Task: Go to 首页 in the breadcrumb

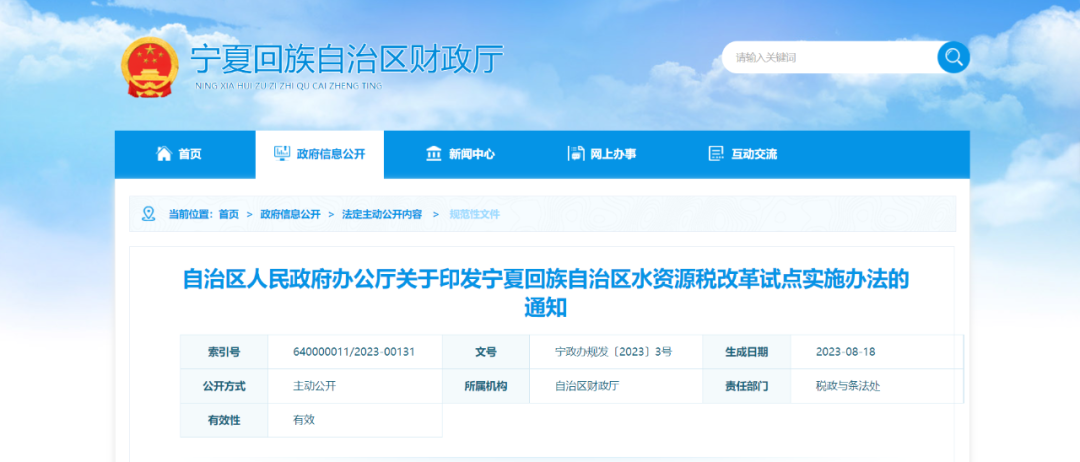Action: point(229,214)
